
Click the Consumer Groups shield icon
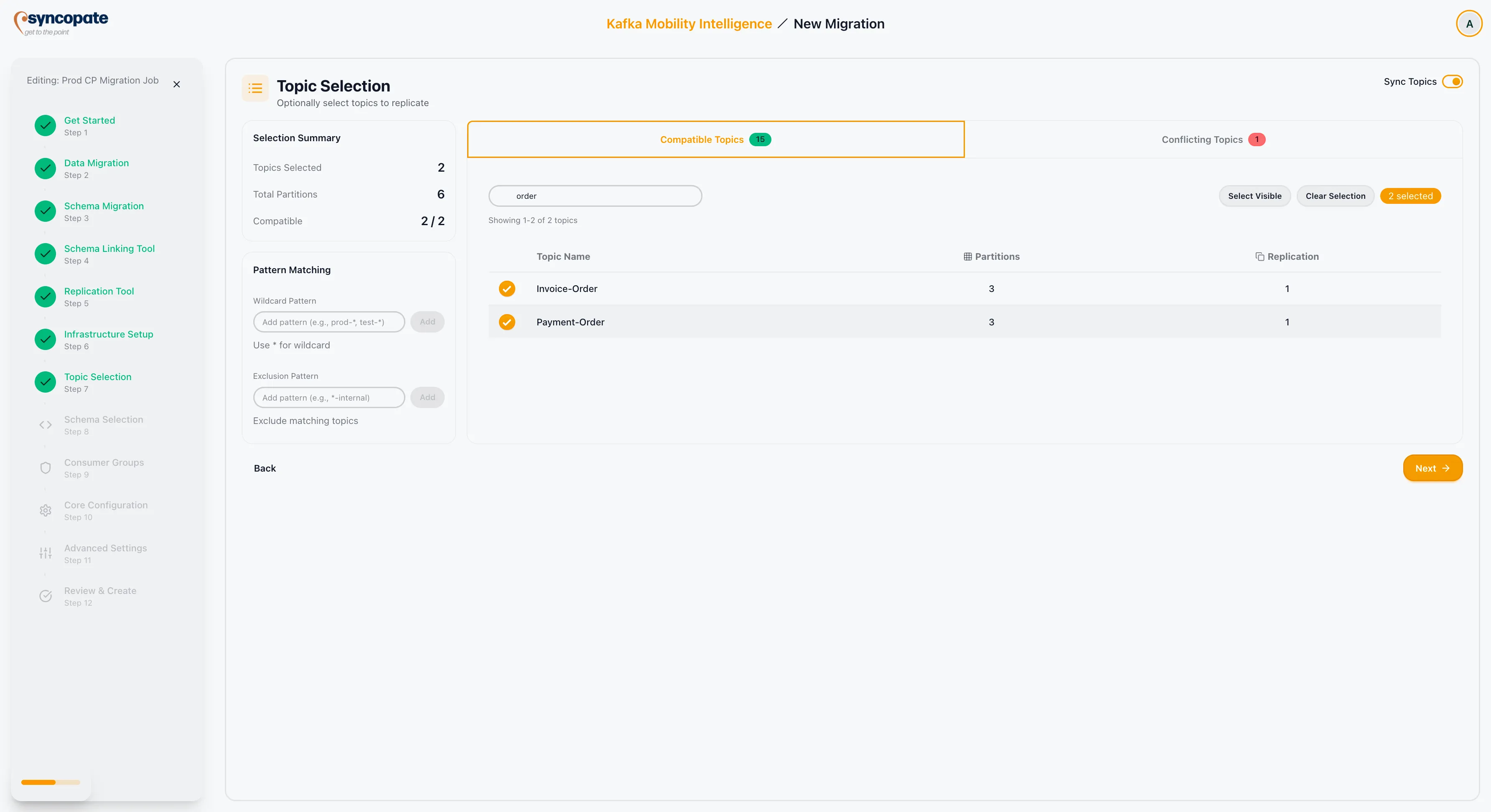pos(45,467)
